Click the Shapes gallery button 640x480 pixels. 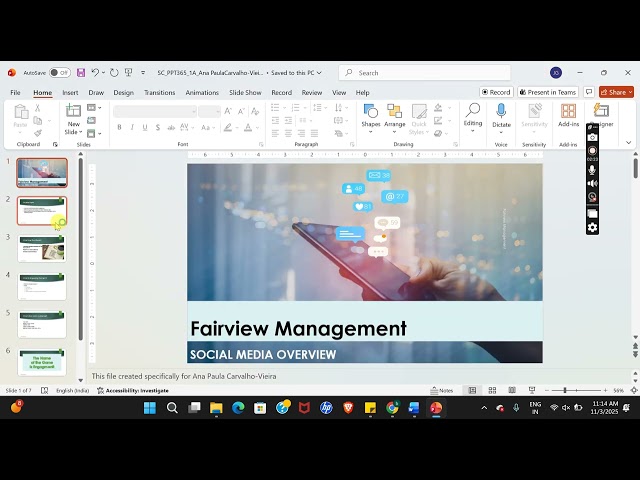[x=371, y=119]
